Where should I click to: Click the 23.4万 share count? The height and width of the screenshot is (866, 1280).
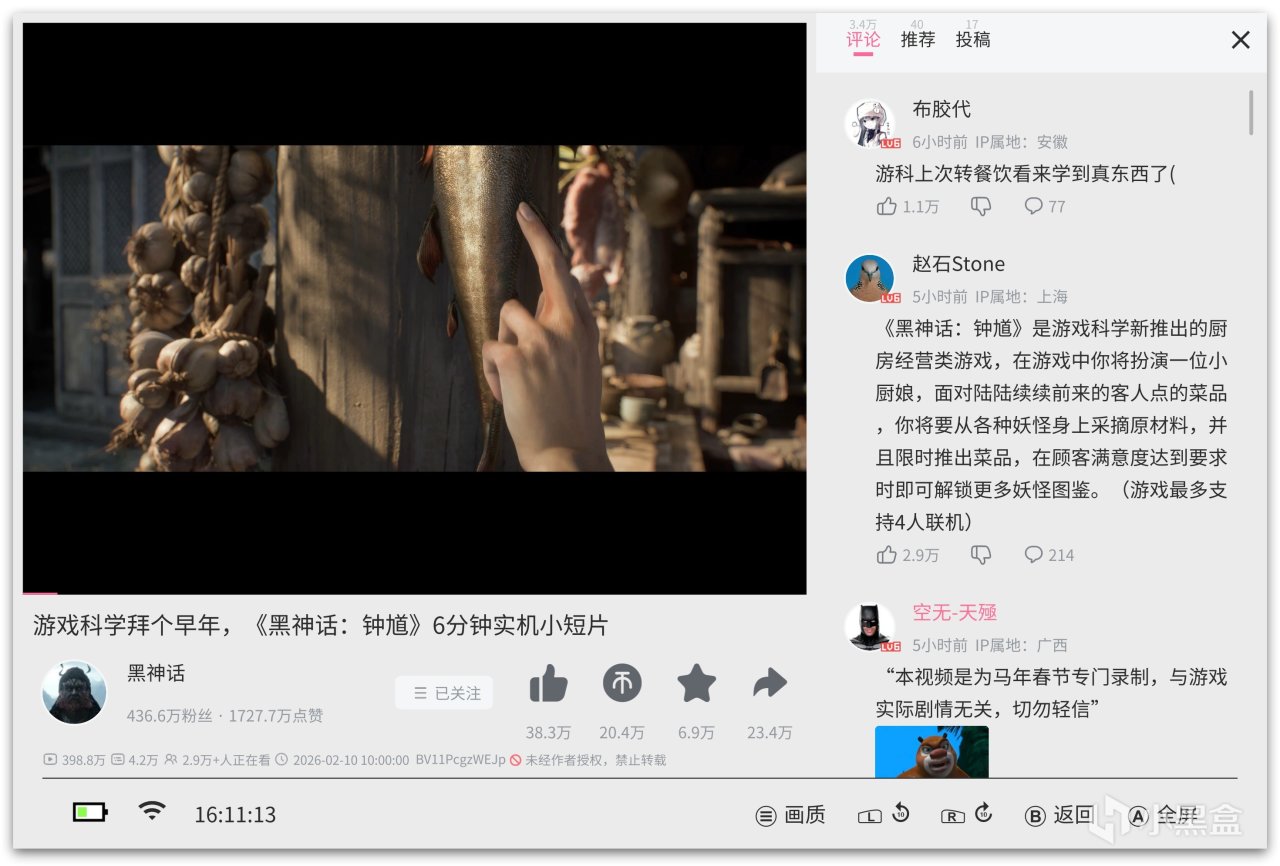coord(769,733)
